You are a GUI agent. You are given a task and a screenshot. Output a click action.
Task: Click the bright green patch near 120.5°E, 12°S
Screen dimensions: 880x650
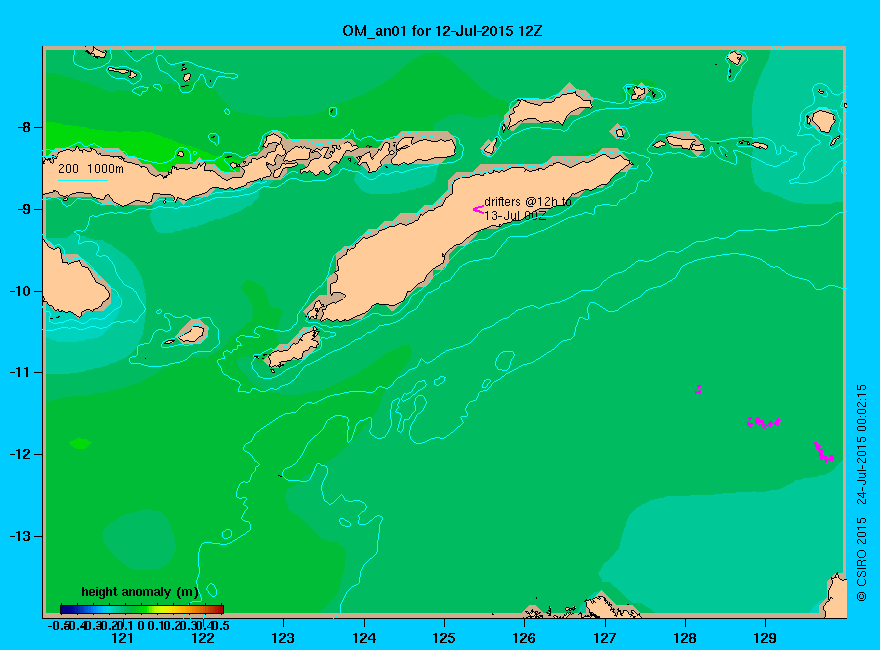click(80, 443)
